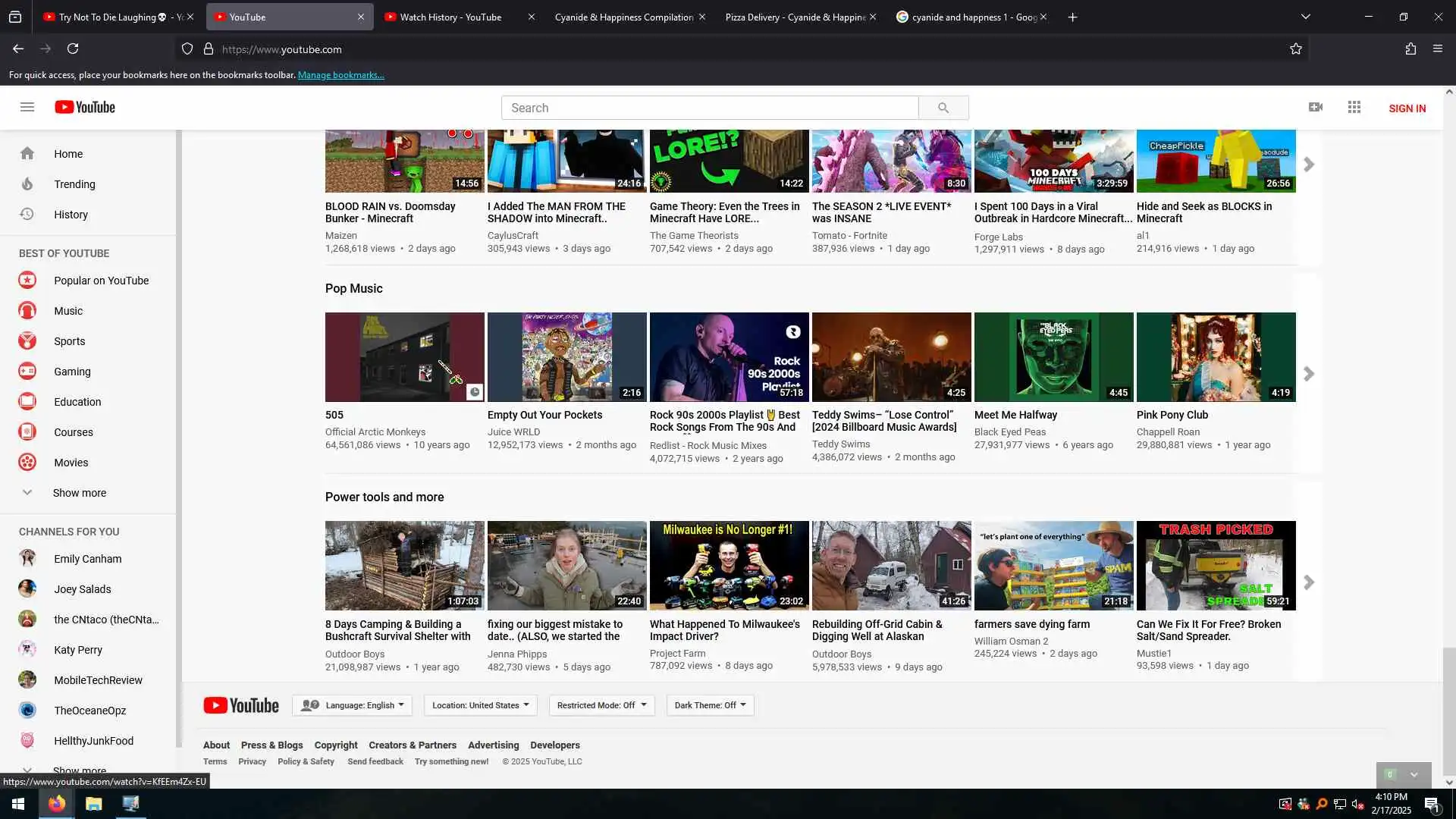Open the Manage bookmarks link
The image size is (1456, 819).
340,75
